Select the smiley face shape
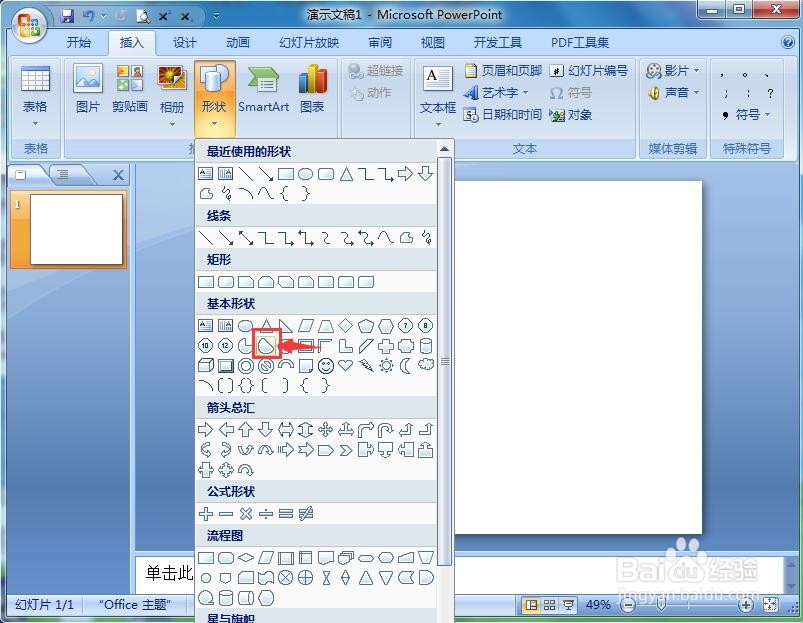The height and width of the screenshot is (623, 803). pyautogui.click(x=326, y=365)
